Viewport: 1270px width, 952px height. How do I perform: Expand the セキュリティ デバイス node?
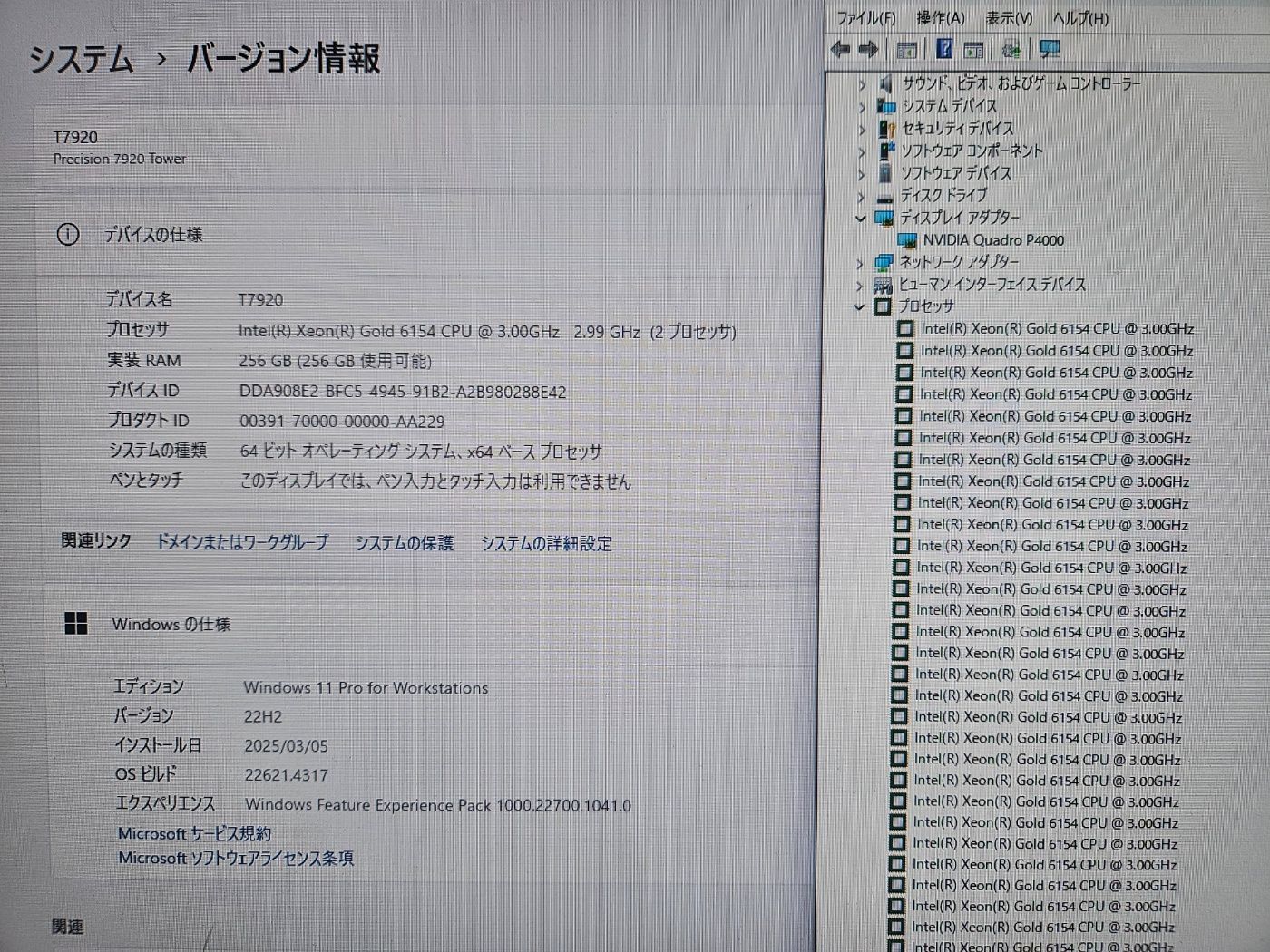pyautogui.click(x=862, y=130)
